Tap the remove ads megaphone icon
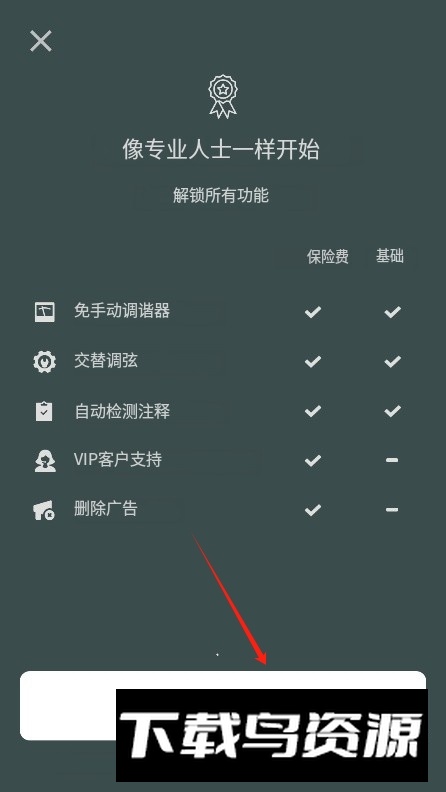 (44, 510)
